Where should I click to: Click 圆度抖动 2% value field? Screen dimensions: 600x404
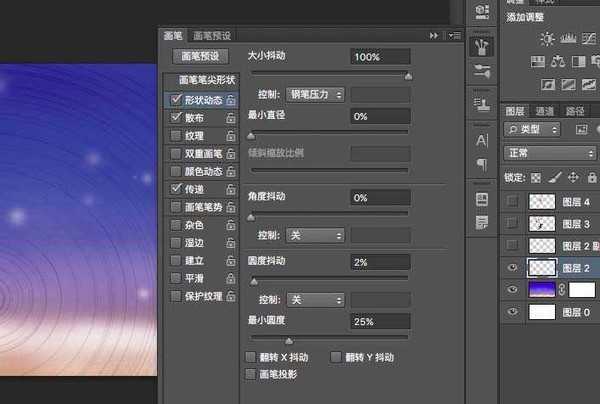pyautogui.click(x=380, y=262)
